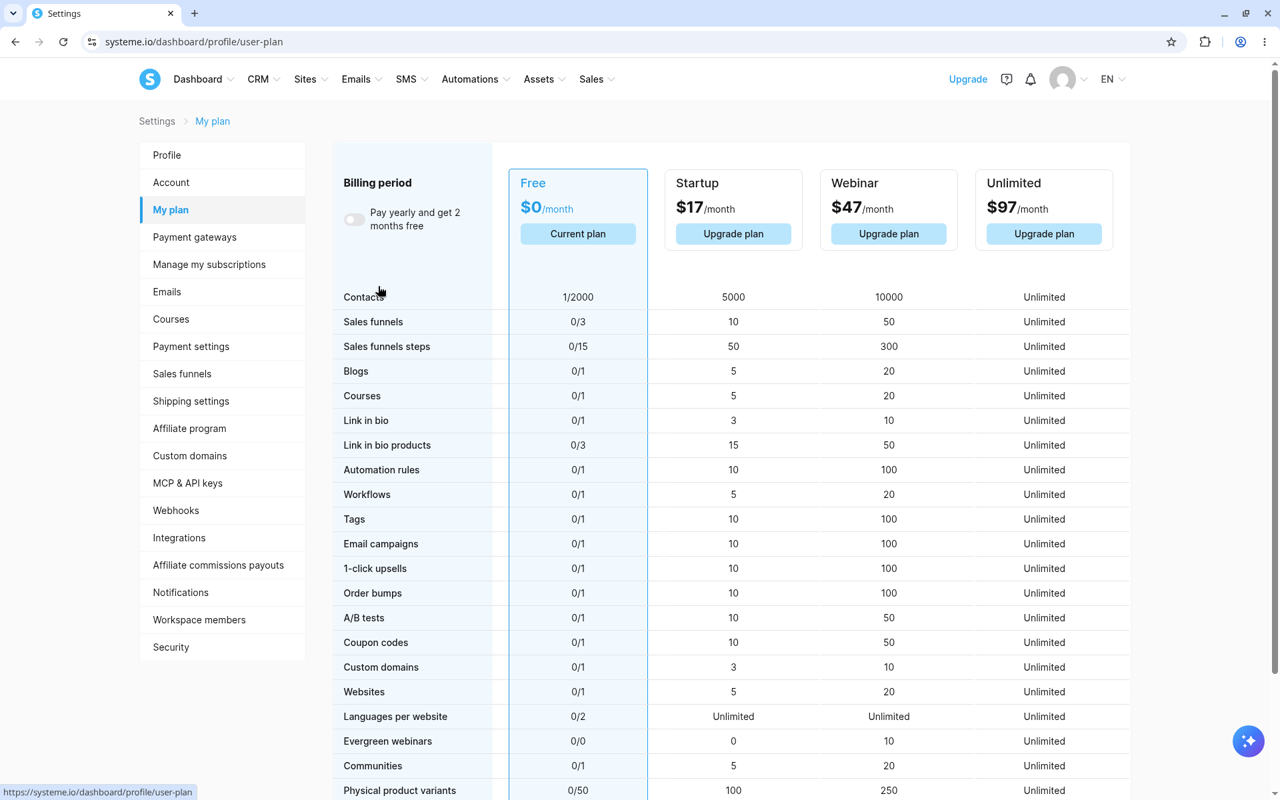Upgrade to the Webinar plan
The width and height of the screenshot is (1280, 800).
click(889, 234)
